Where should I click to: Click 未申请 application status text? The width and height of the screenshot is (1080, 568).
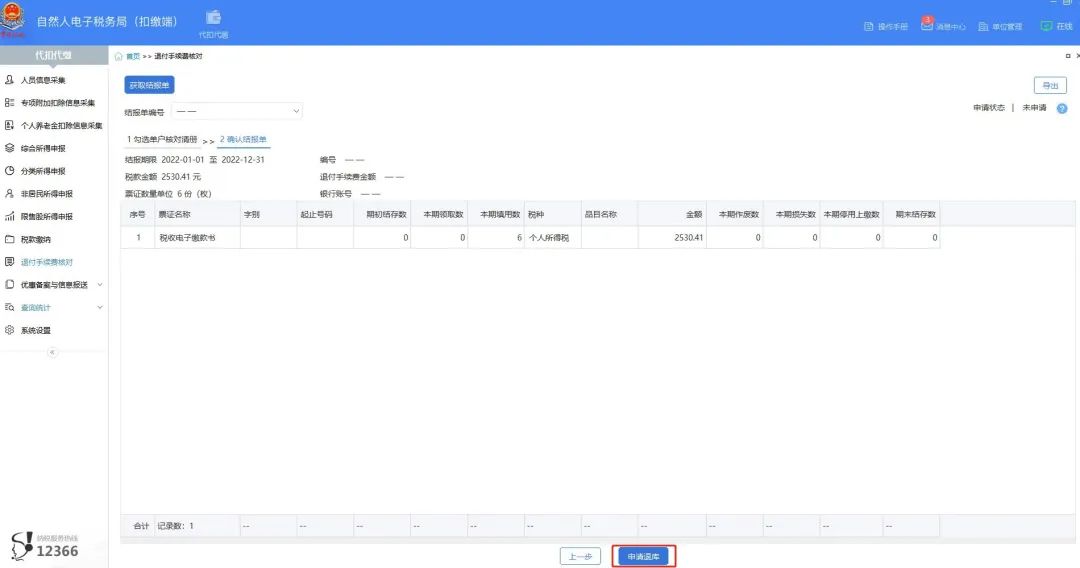point(1034,108)
